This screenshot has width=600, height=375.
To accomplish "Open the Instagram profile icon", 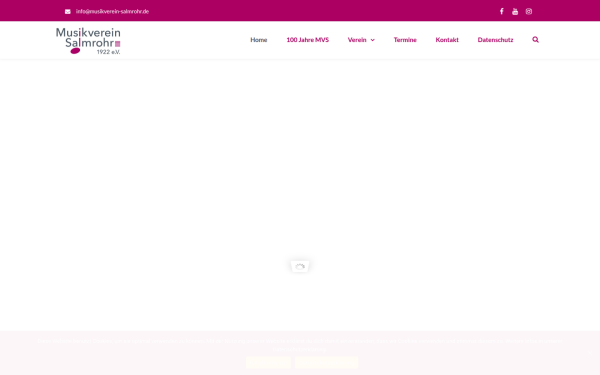I will coord(529,11).
